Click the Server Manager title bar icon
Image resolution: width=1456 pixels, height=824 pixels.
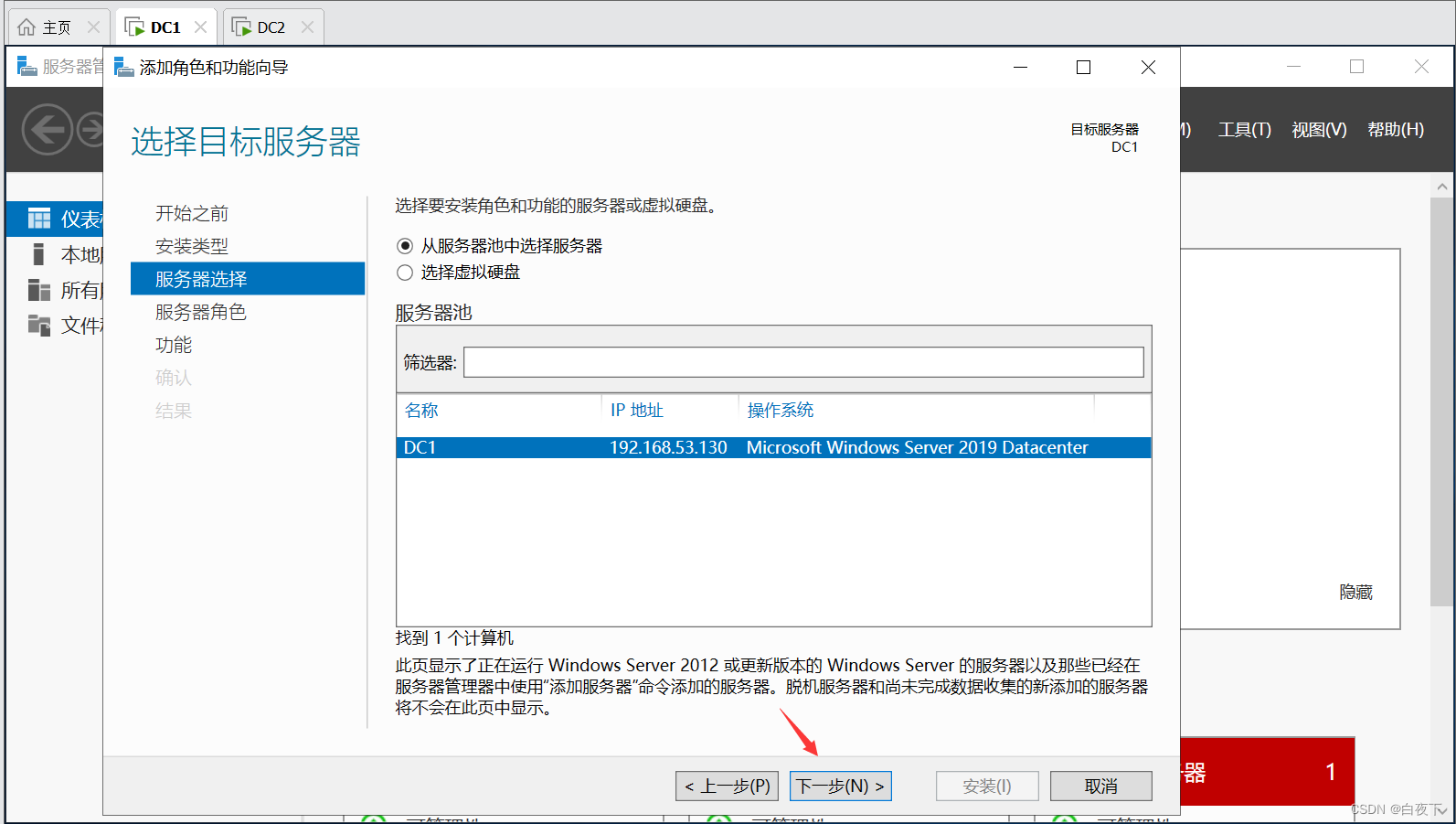coord(27,66)
